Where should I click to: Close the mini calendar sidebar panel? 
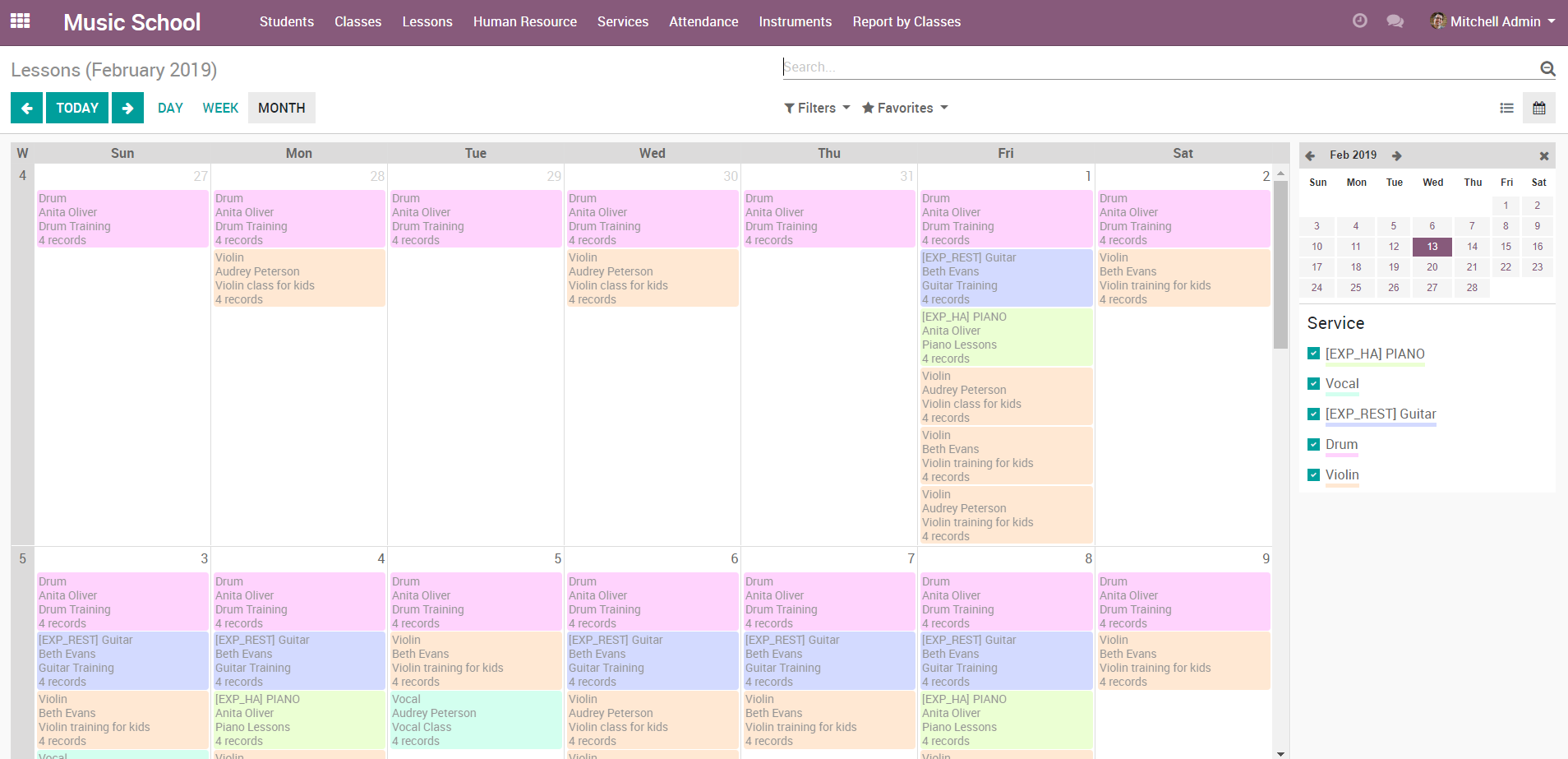click(1543, 155)
